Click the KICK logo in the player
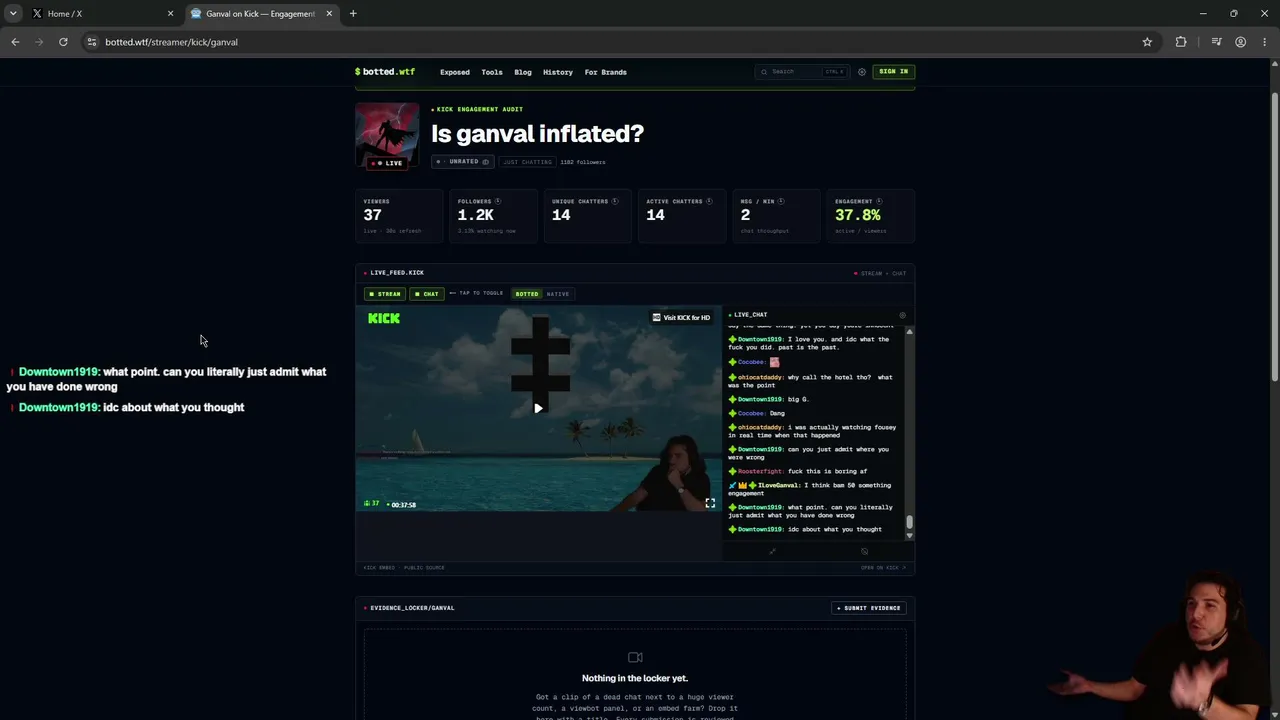Screen dimensions: 1280x720 [x=384, y=318]
